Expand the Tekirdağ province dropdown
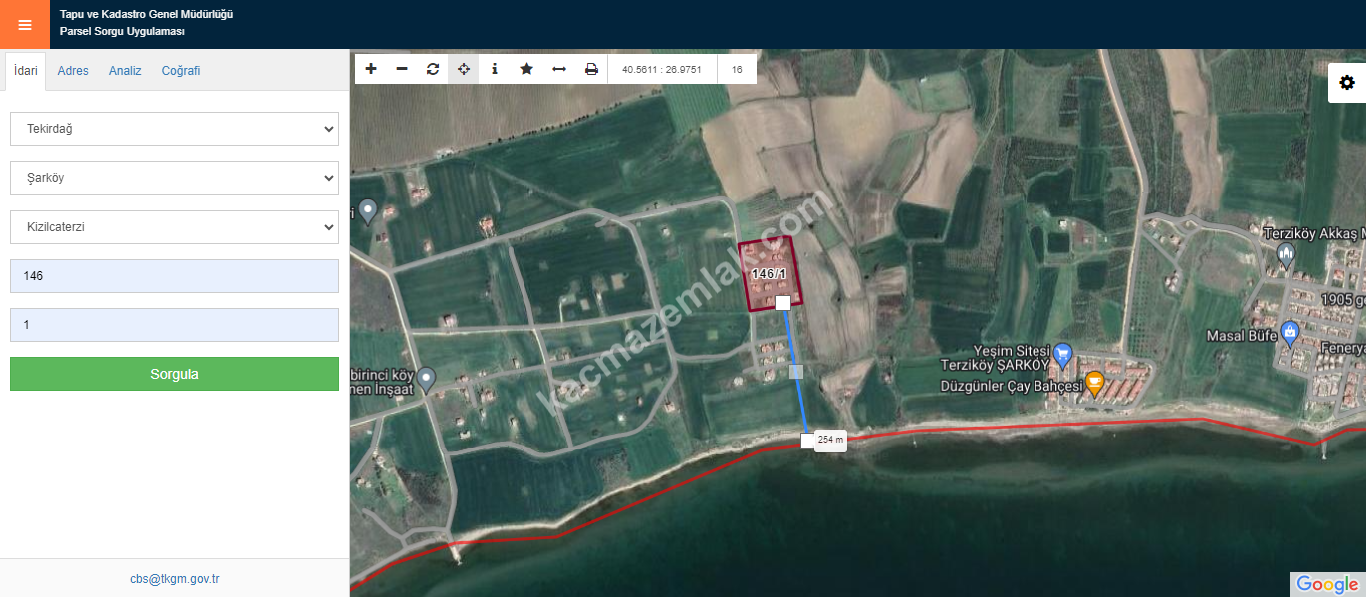The image size is (1366, 597). coord(174,129)
